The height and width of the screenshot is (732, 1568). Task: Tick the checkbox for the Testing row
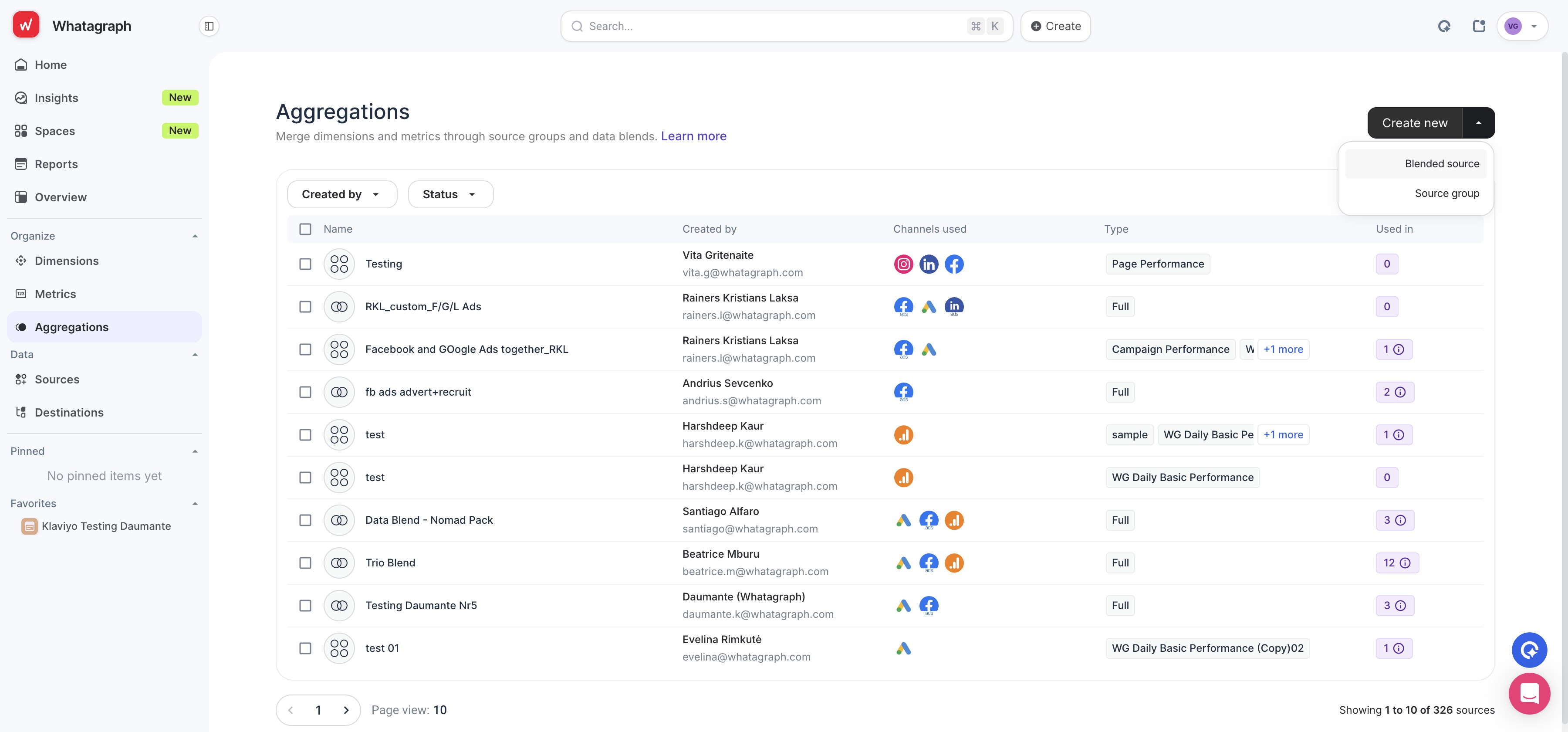(305, 264)
